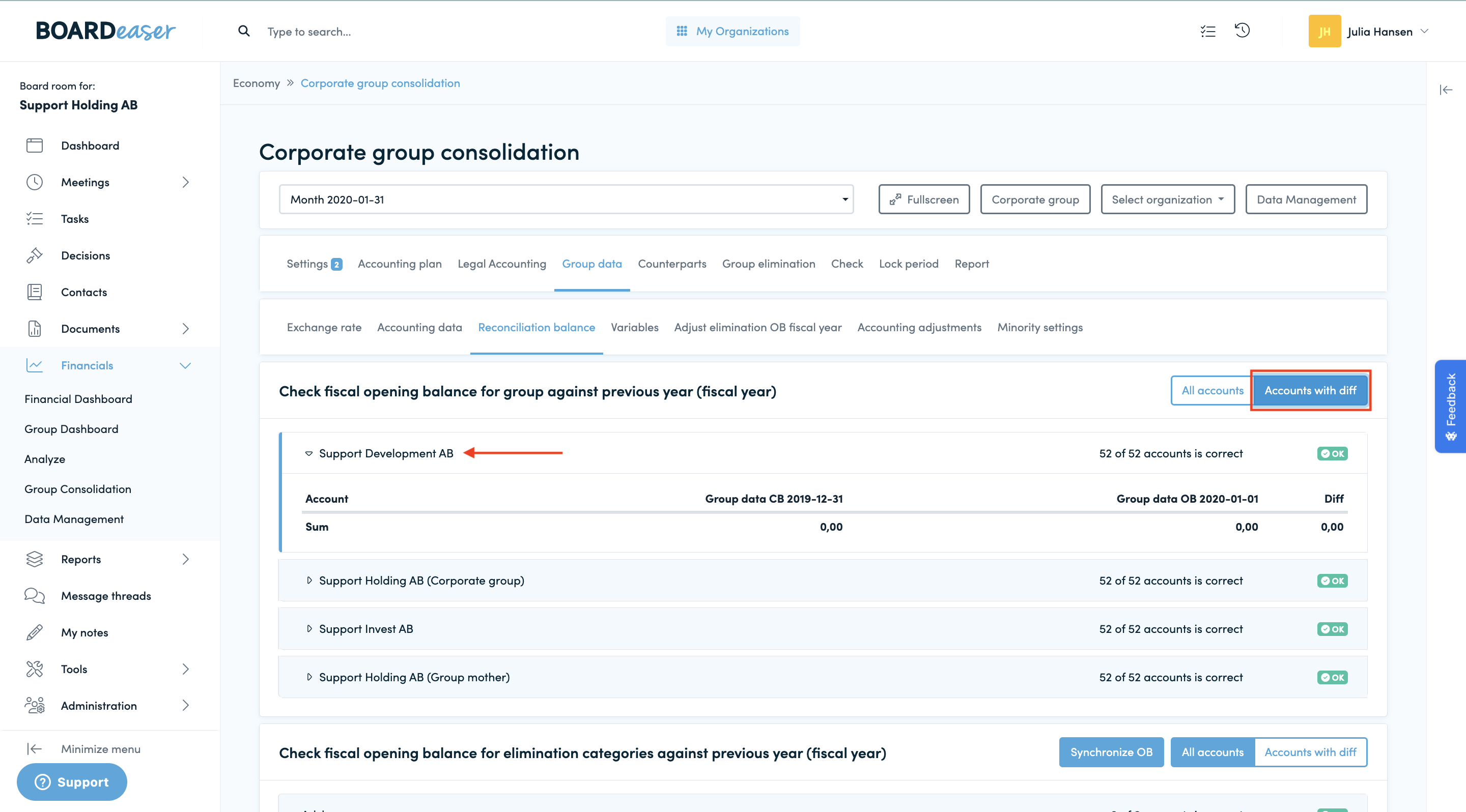The width and height of the screenshot is (1466, 812).
Task: Open the task checklist icon in header
Action: click(1207, 31)
